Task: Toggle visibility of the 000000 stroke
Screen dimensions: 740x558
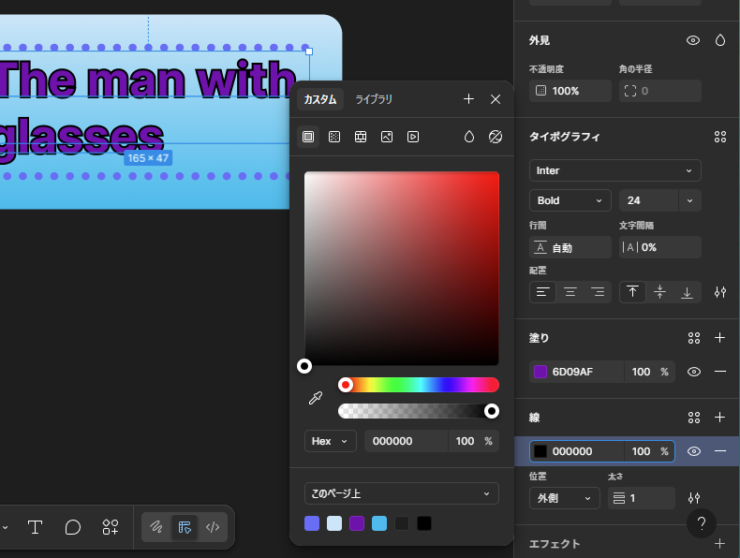Action: click(x=694, y=451)
